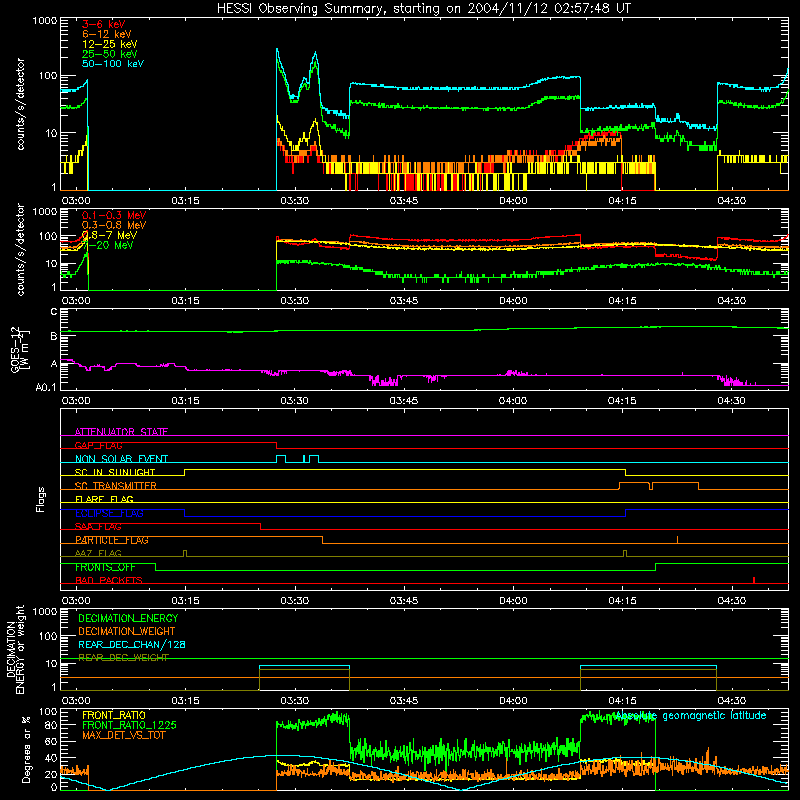Select the NON_SOLAR_EVENT flag label
The image size is (800, 800).
pos(121,459)
